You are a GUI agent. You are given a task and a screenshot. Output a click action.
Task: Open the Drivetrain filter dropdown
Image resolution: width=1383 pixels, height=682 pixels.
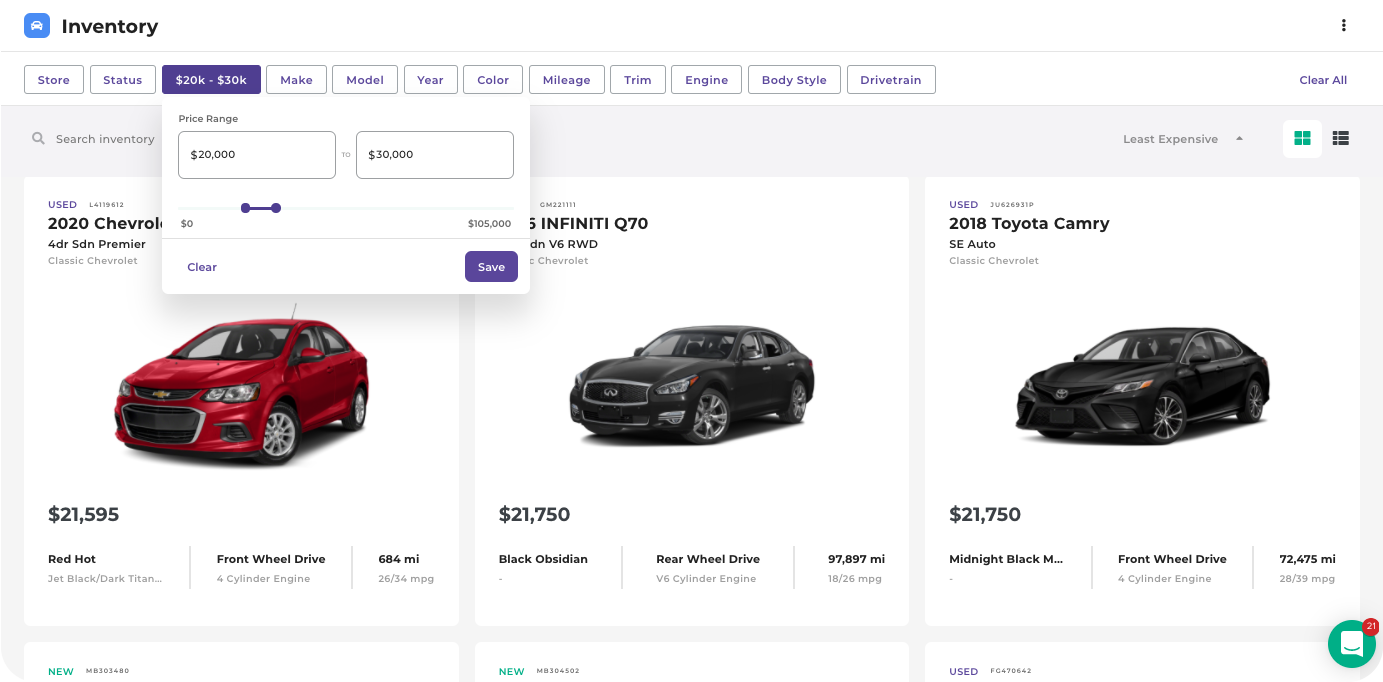coord(891,79)
